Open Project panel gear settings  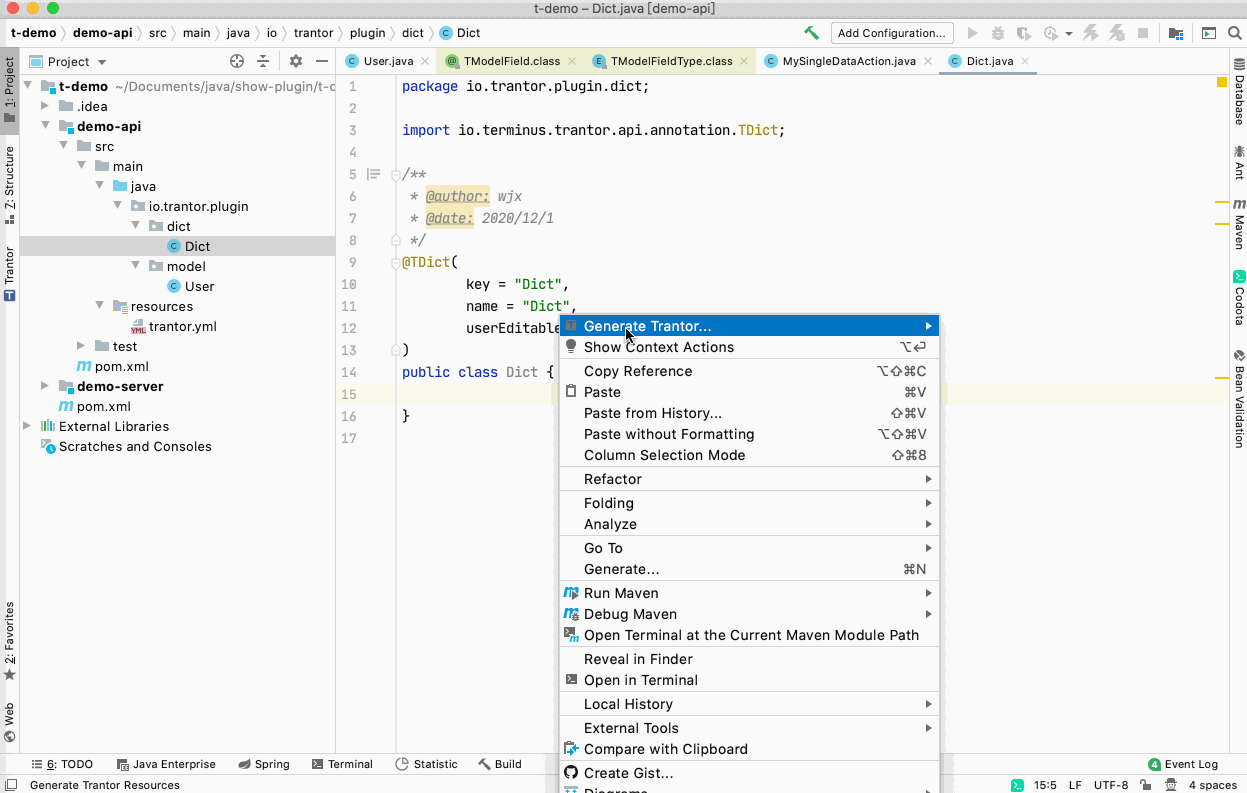click(295, 61)
